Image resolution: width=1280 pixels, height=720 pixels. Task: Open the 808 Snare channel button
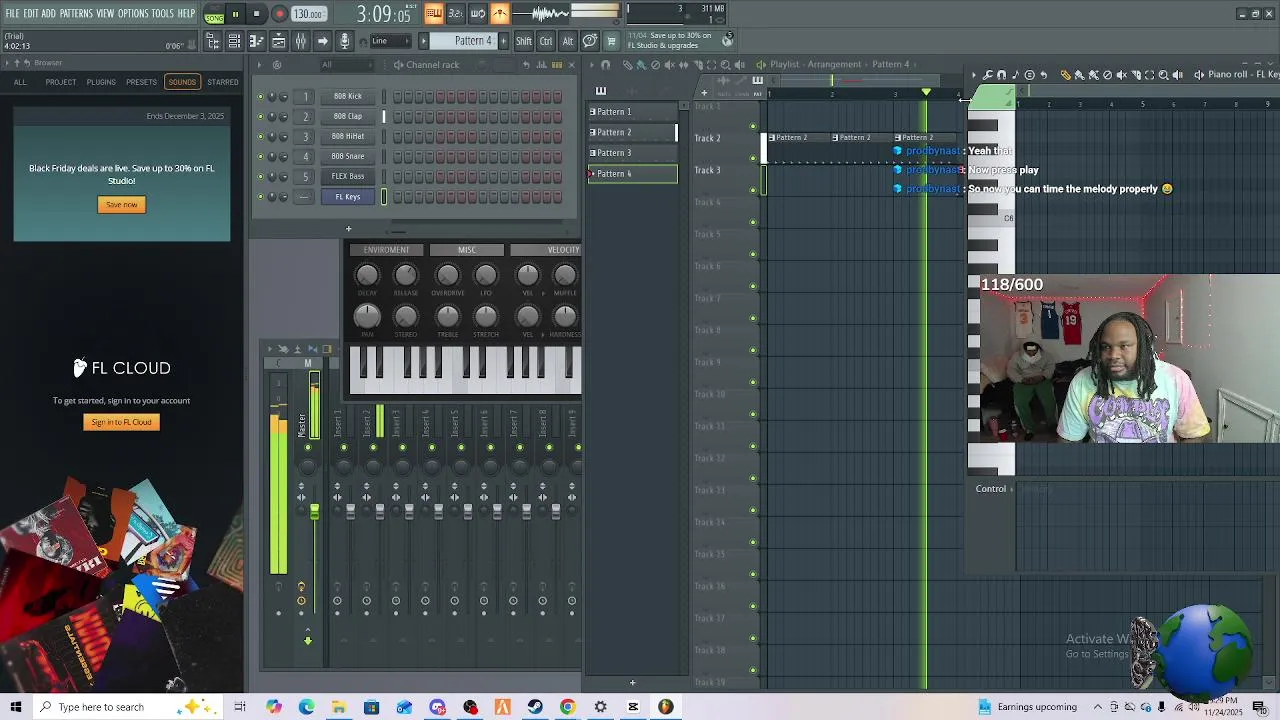point(348,157)
